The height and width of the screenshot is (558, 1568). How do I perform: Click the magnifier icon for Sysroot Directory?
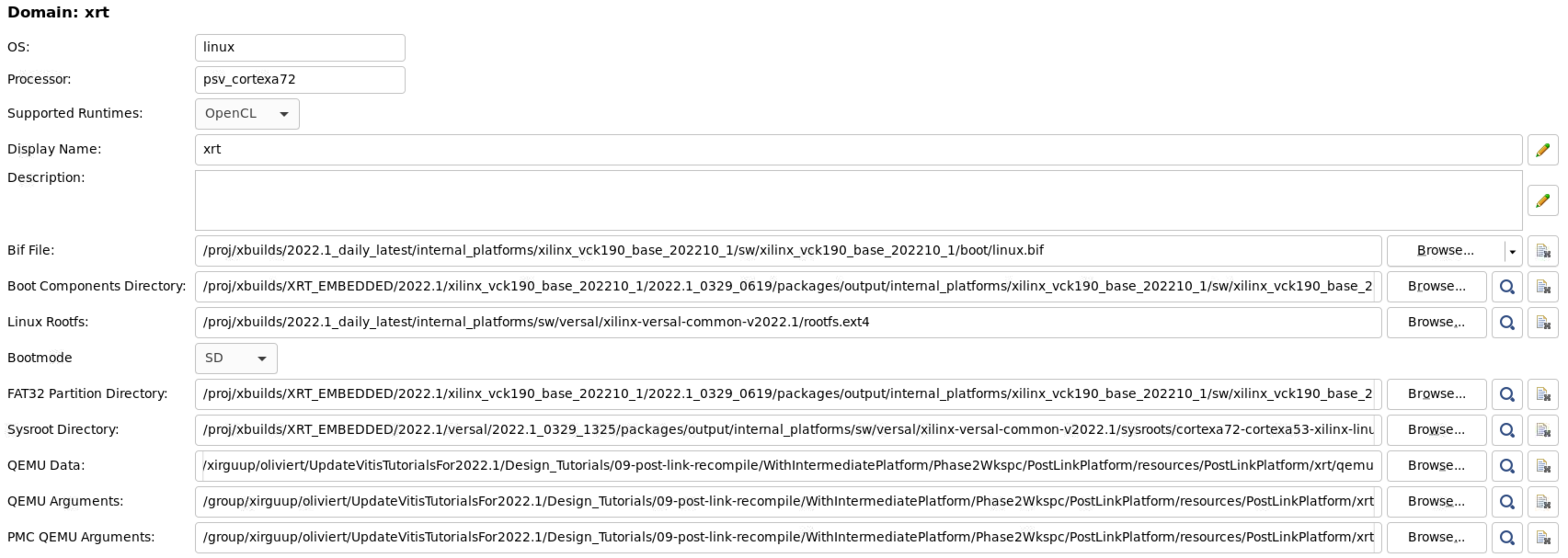(1506, 430)
